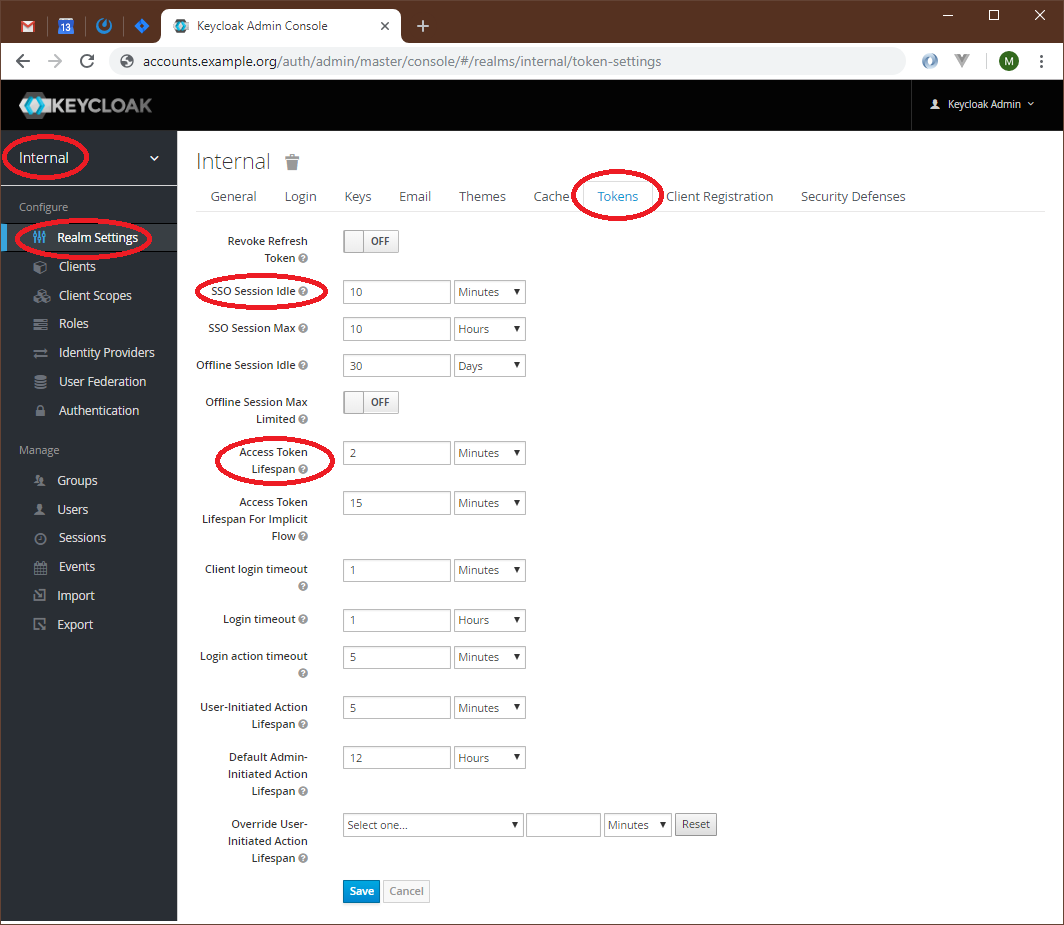
Task: Open Export under Manage
Action: coord(75,624)
